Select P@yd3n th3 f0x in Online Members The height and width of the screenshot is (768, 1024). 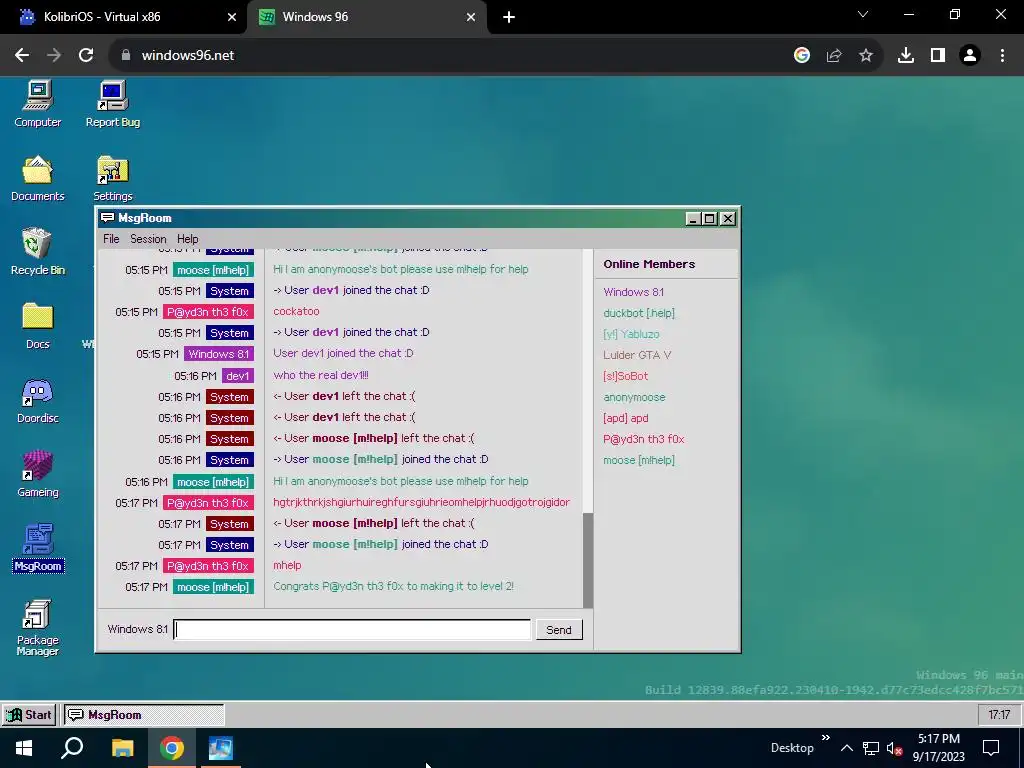pos(643,439)
